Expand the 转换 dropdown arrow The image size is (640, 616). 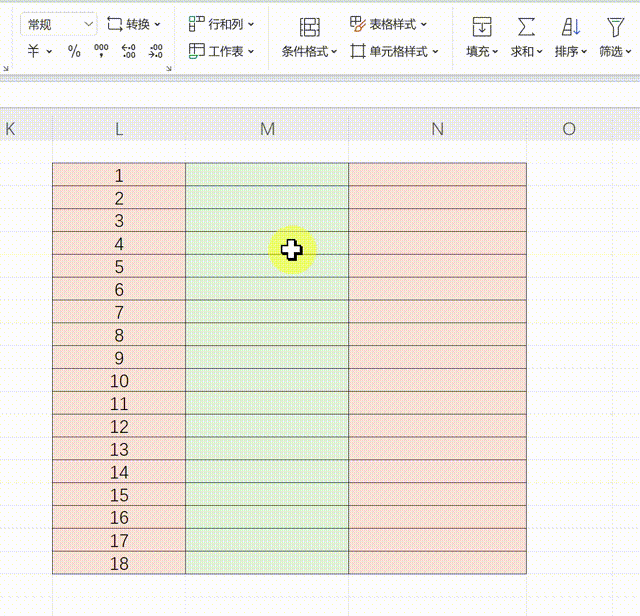[x=158, y=25]
